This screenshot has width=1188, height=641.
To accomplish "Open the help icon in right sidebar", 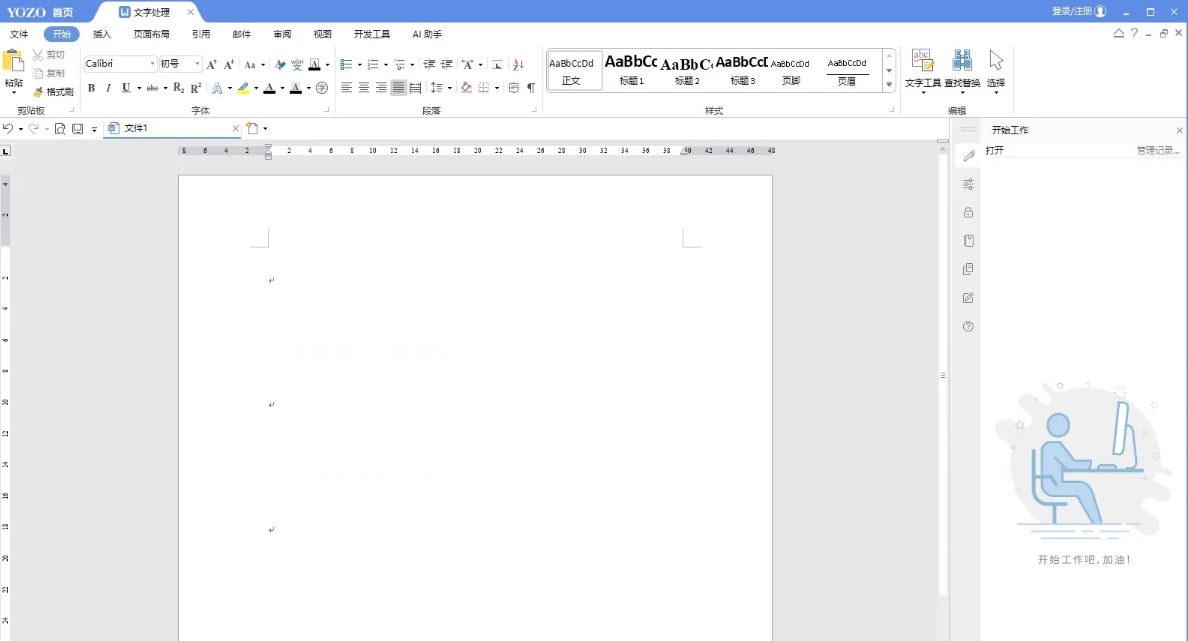I will tap(968, 326).
